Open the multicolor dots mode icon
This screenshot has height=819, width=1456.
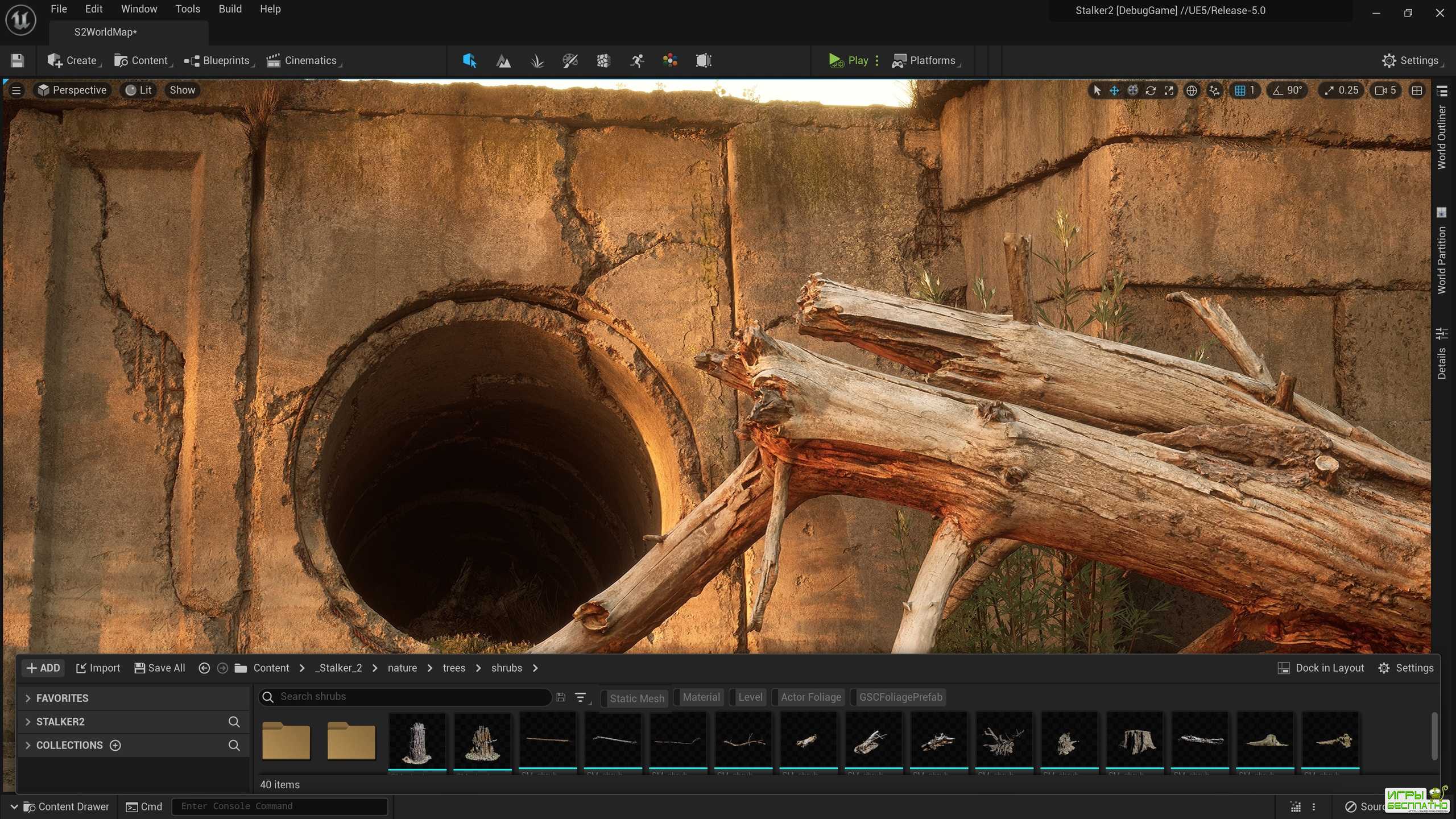pos(670,61)
